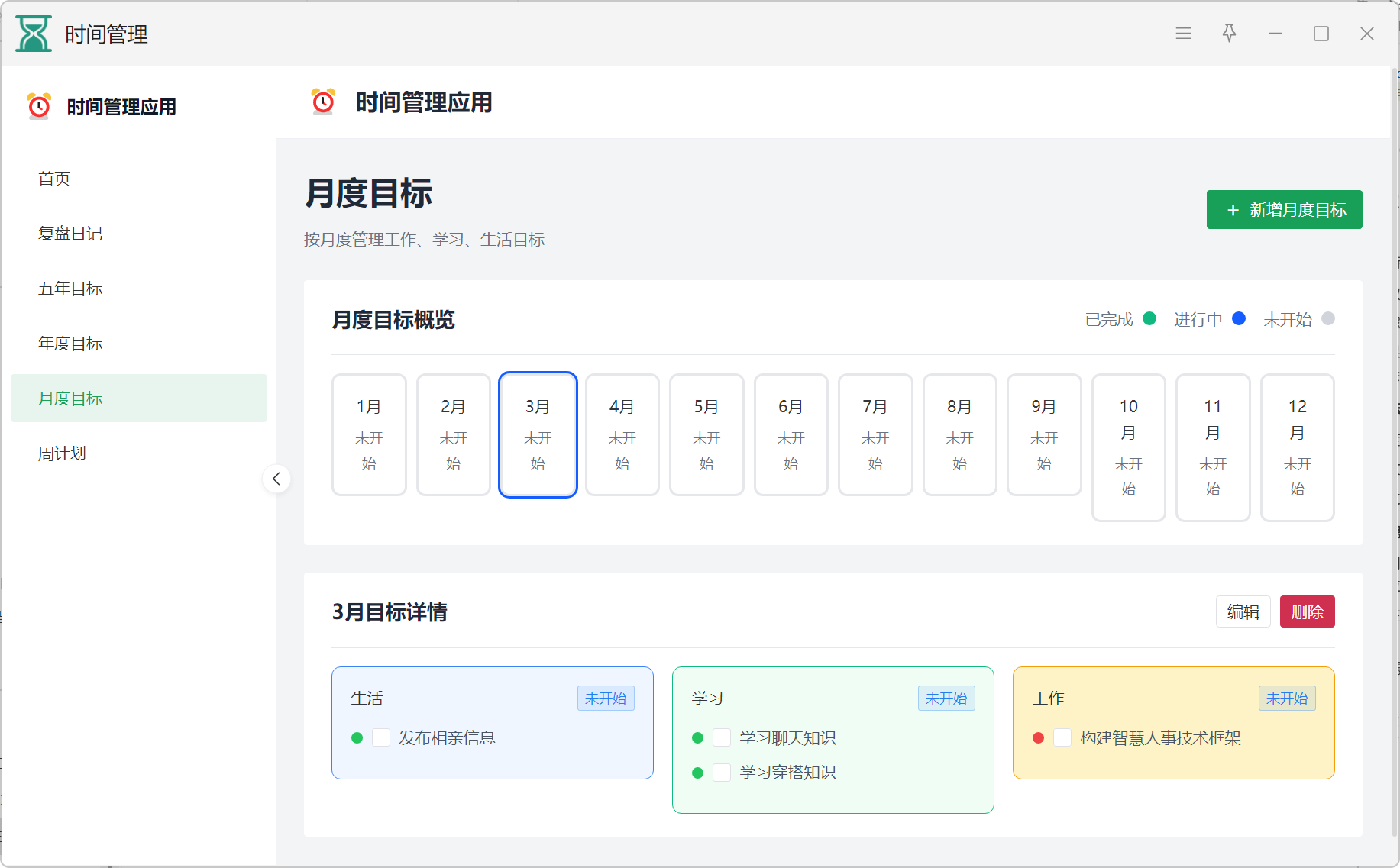Select the 4月 month card
Screen dimensions: 1400x868
[622, 434]
